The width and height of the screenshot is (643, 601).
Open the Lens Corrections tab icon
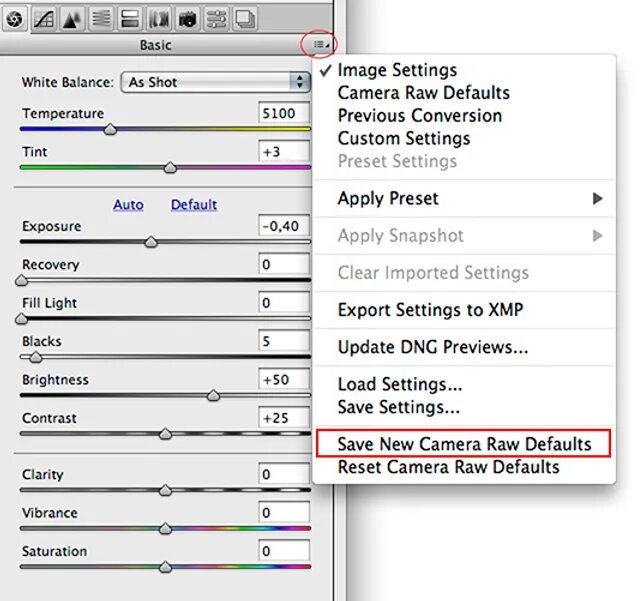tap(159, 19)
